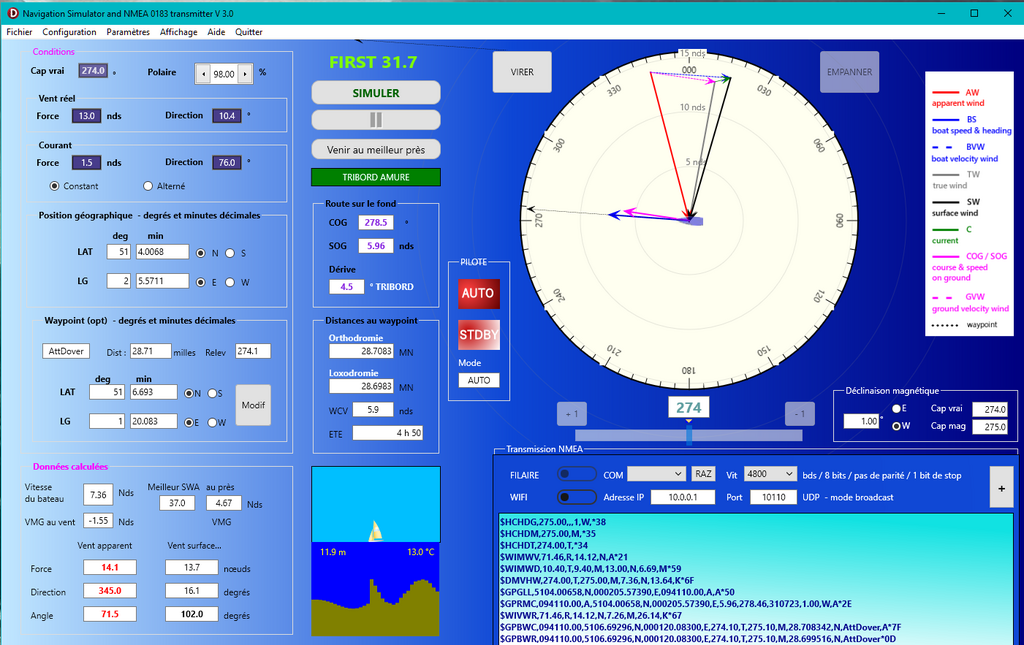
Task: Click the Courant Direction field
Action: point(227,163)
